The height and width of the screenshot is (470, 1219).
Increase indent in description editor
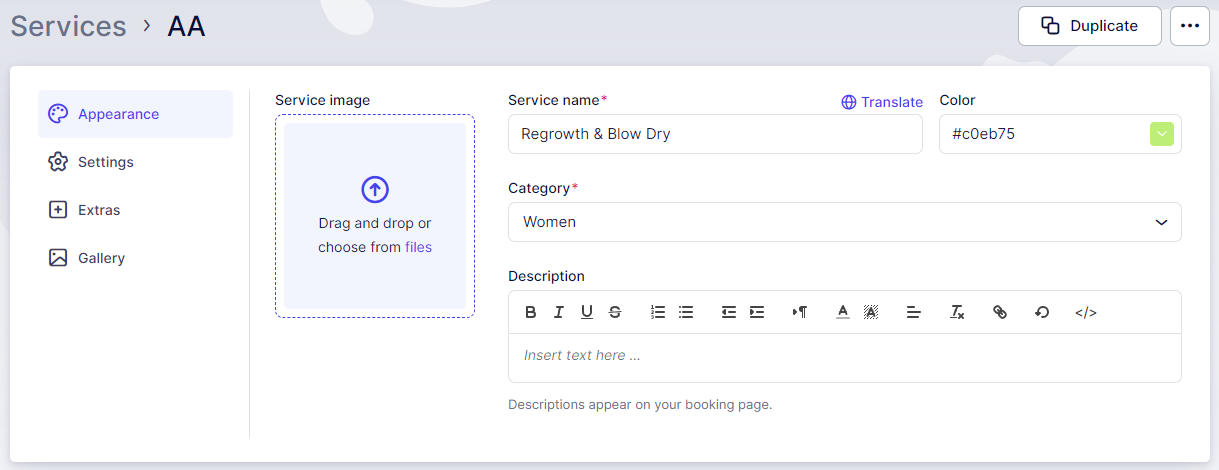click(757, 312)
